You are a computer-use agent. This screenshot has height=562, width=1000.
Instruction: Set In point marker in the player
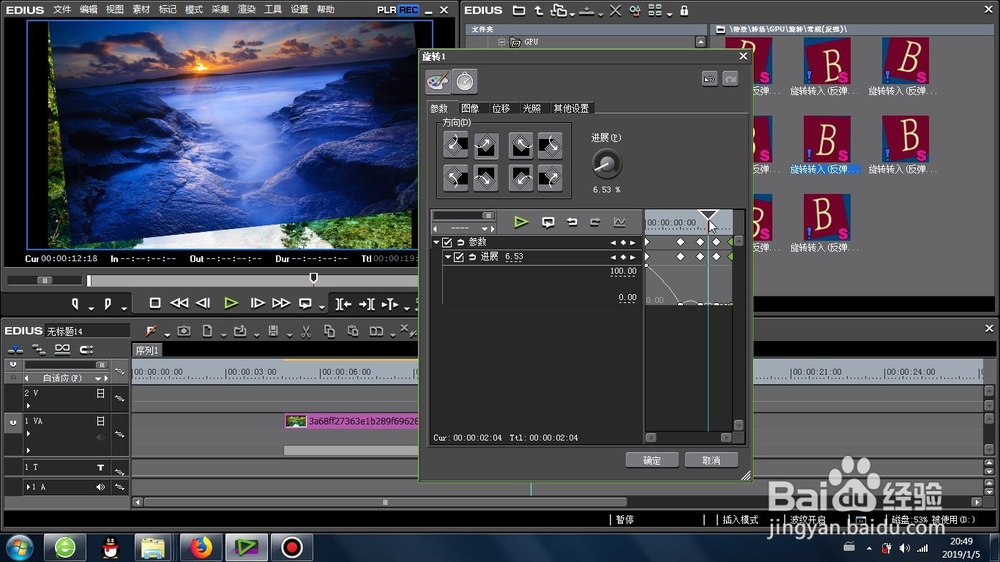[x=75, y=304]
